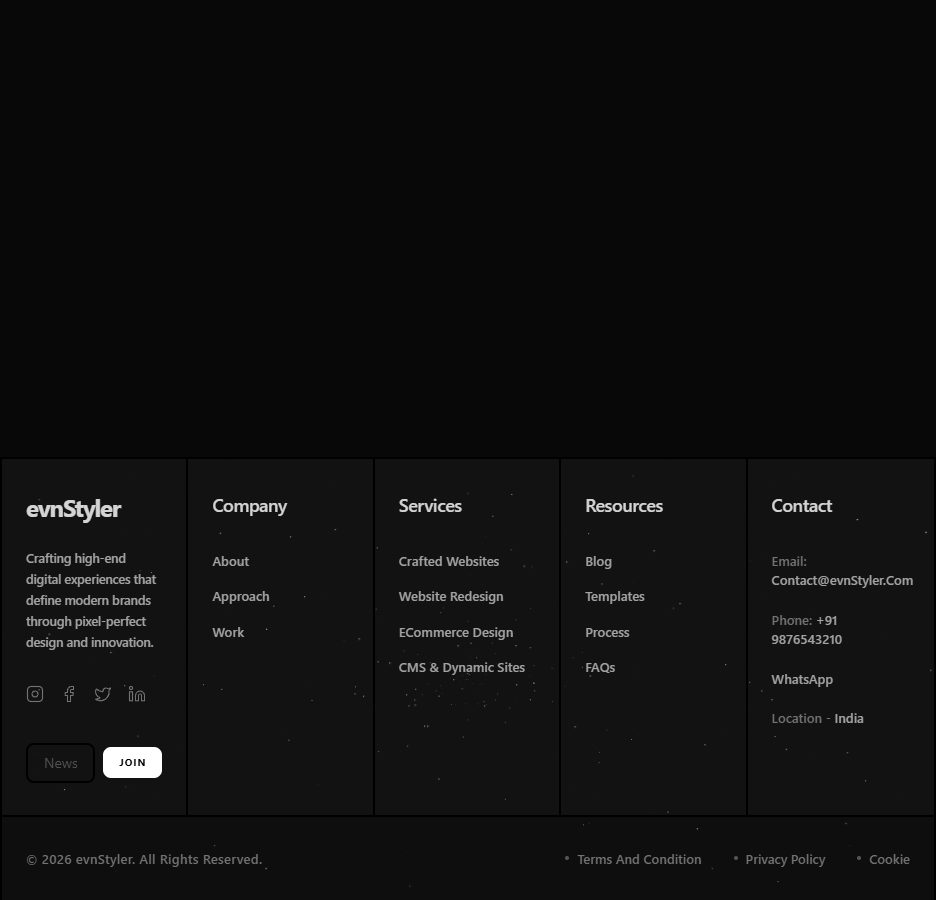Screen dimensions: 936x900
Task: Open the WhatsApp contact link
Action: pos(802,680)
